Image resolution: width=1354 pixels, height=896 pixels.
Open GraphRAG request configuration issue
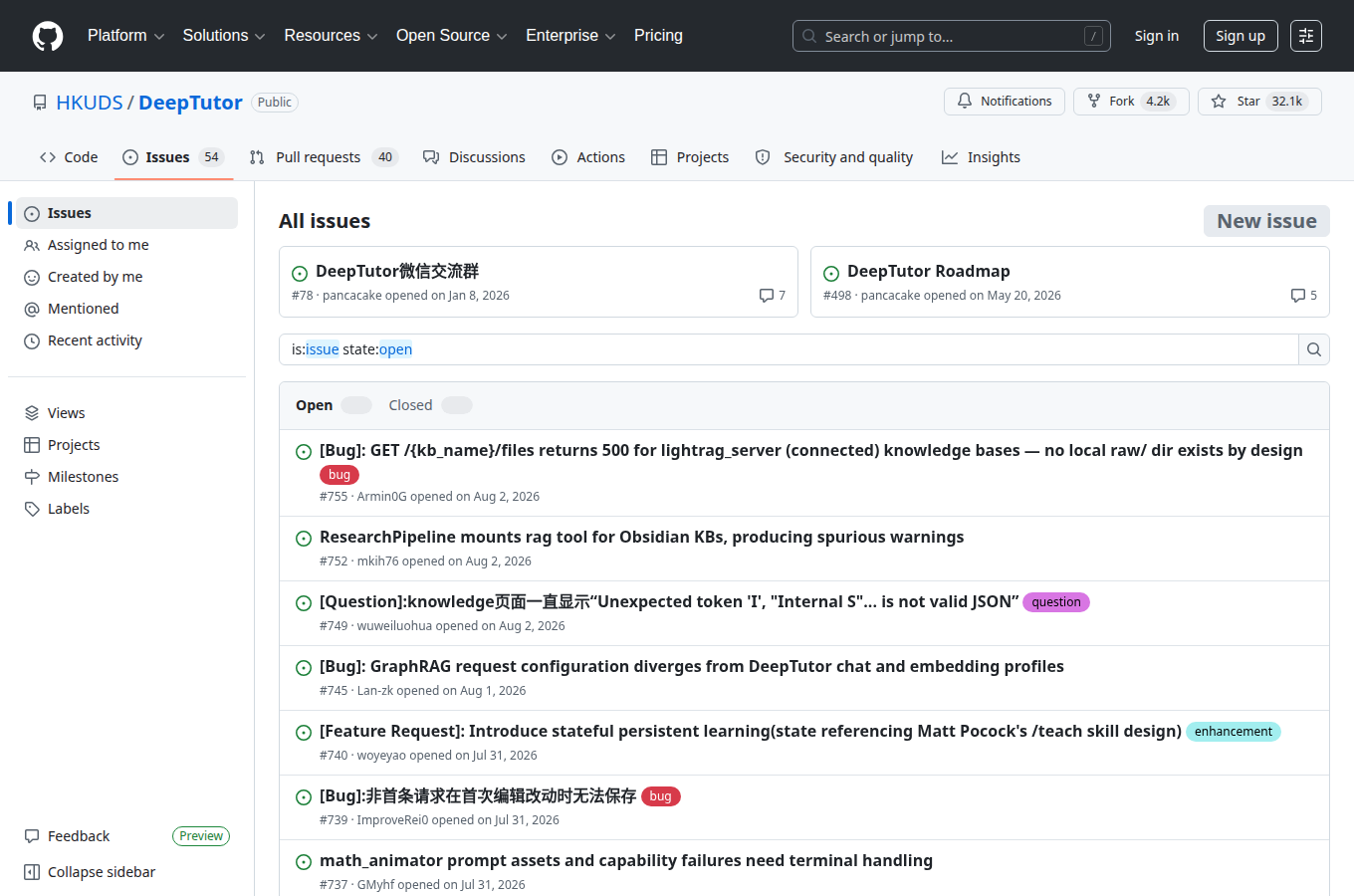692,666
